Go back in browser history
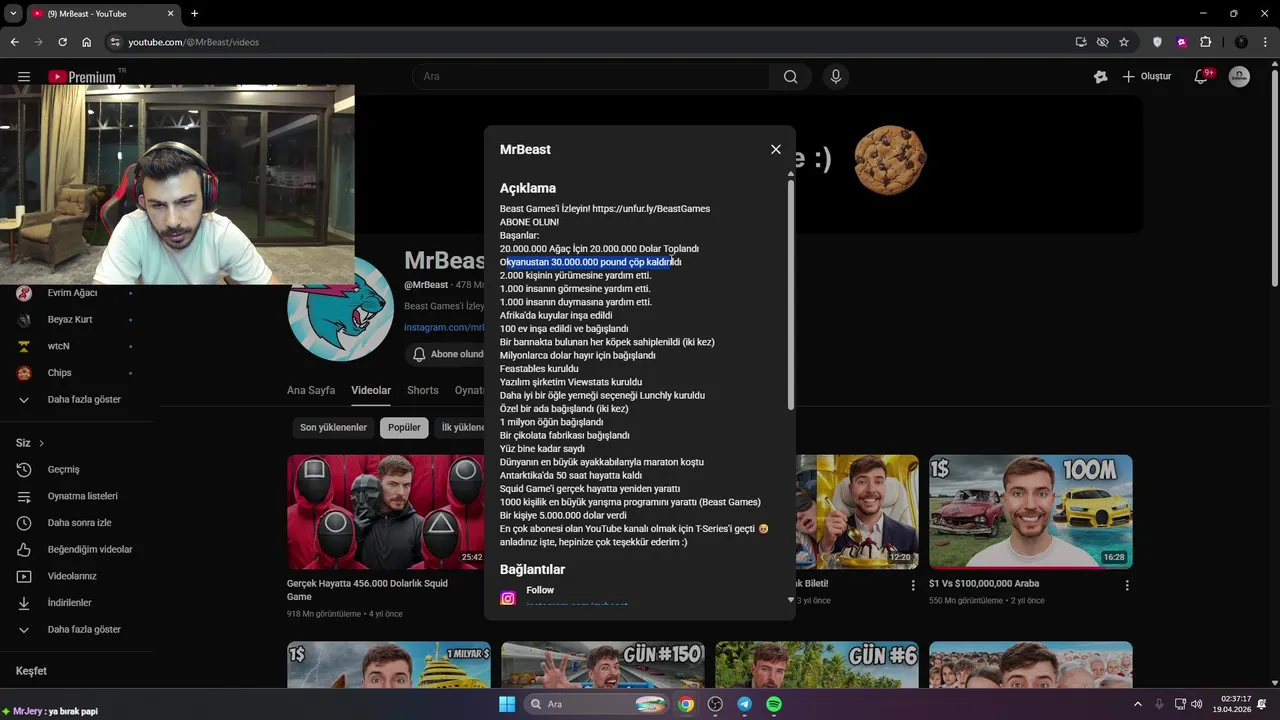The image size is (1280, 720). (x=14, y=42)
